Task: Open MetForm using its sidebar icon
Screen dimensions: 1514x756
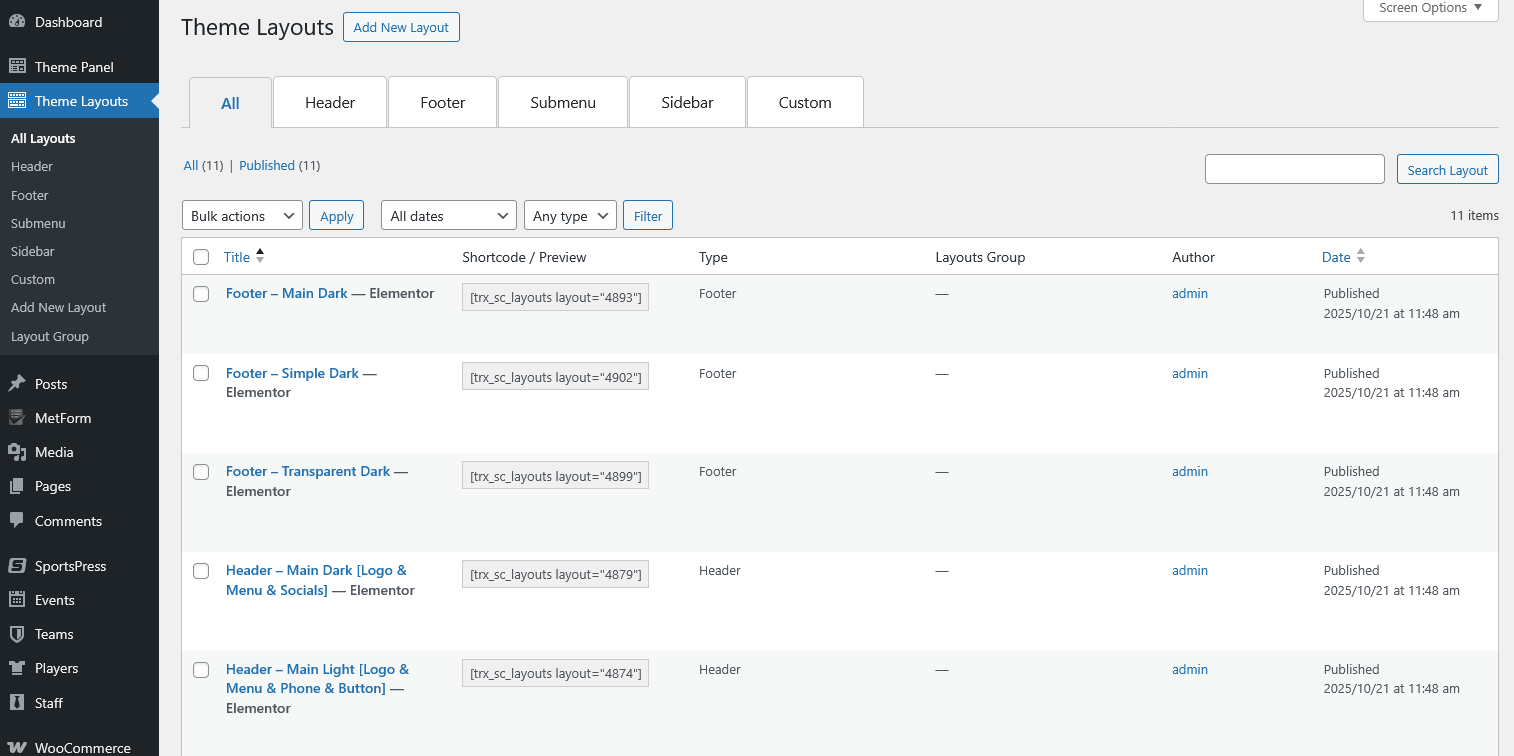Action: (x=17, y=418)
